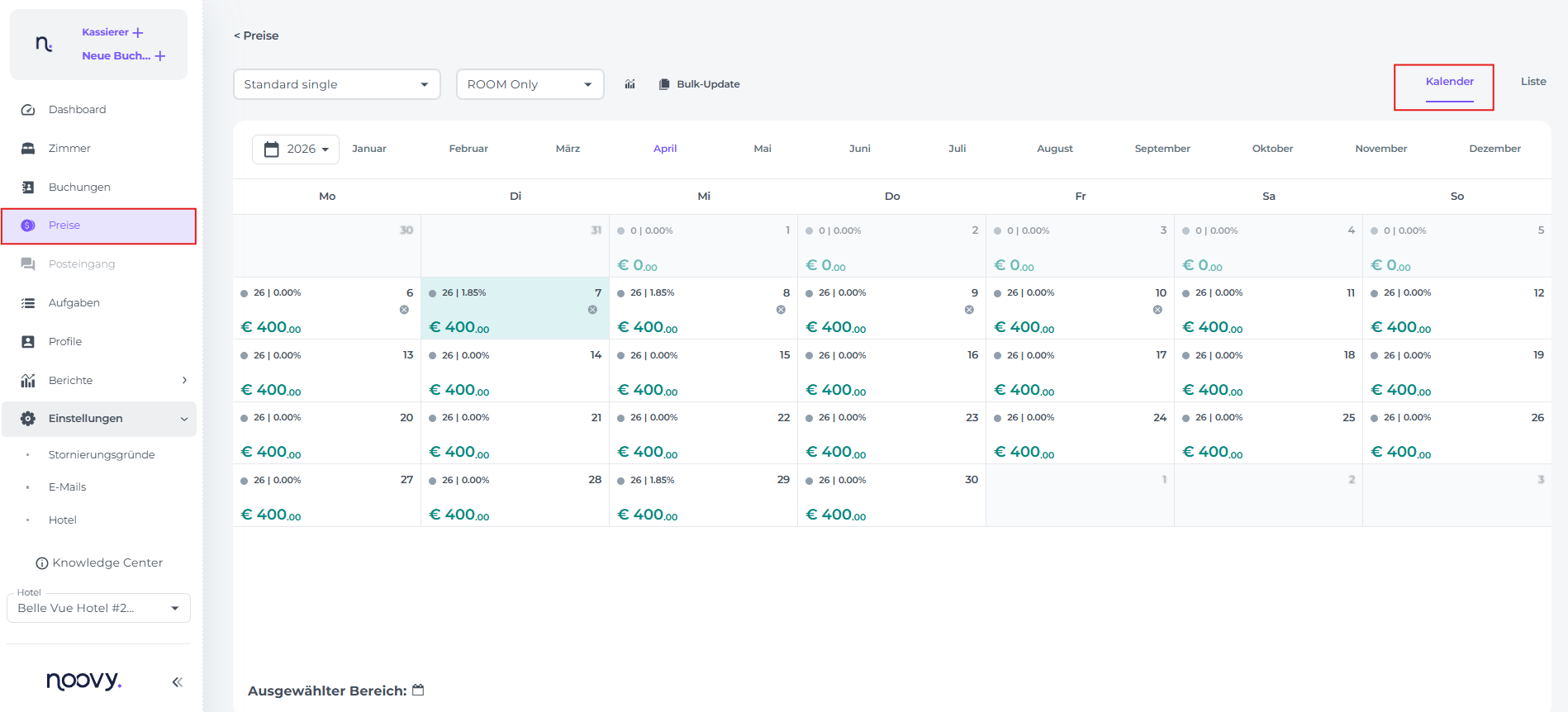
Task: Click the Dashboard gauge icon
Action: coord(28,110)
